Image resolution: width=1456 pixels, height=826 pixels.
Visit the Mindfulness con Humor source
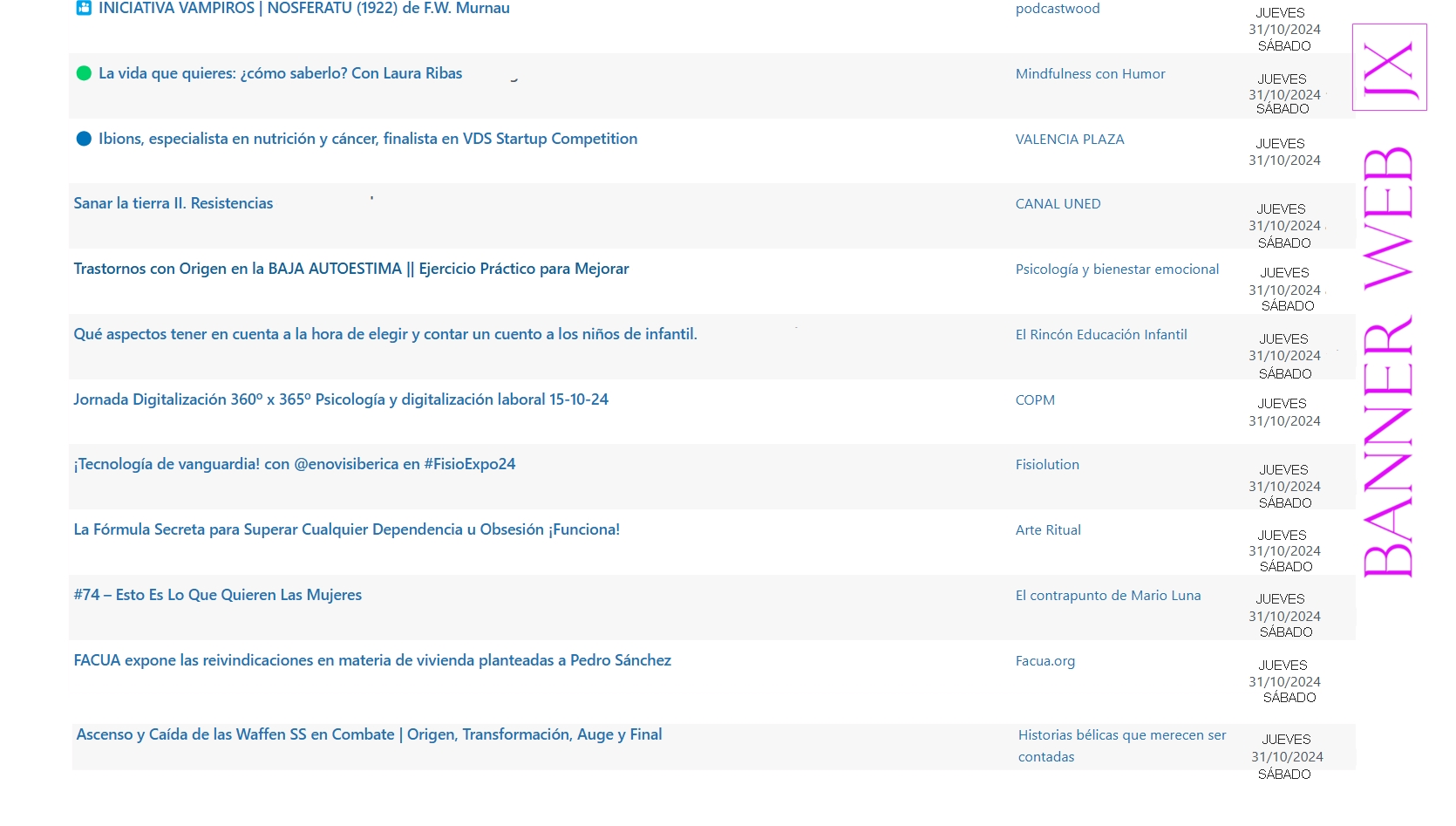click(1090, 74)
